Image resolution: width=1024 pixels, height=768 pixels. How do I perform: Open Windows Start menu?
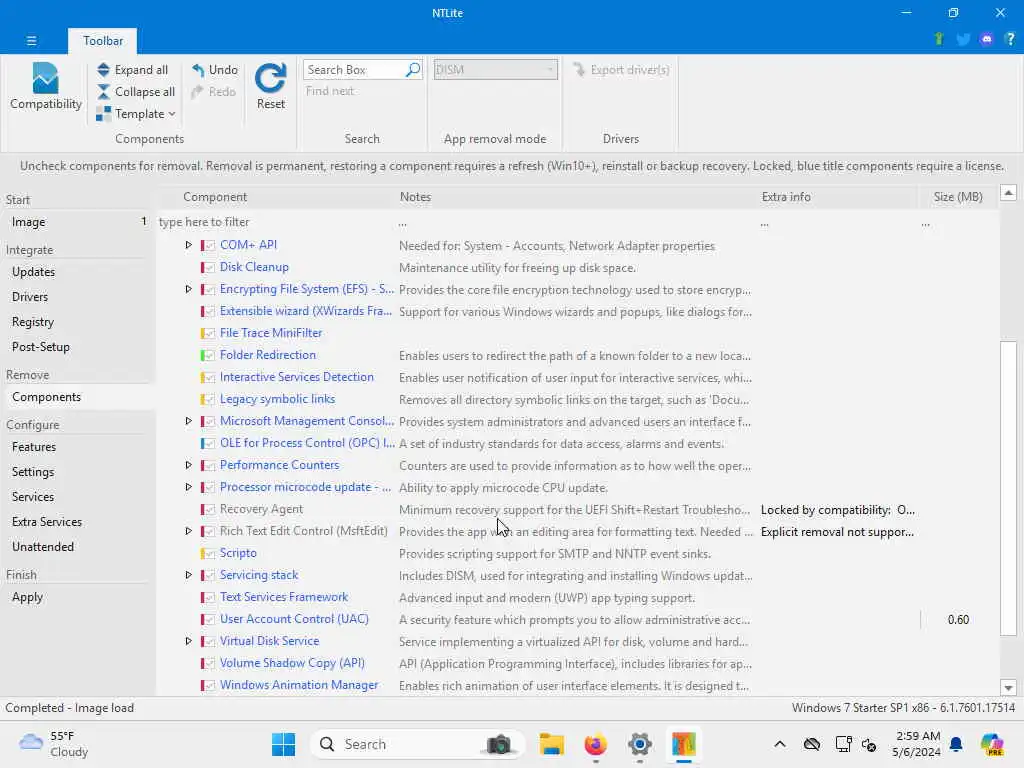click(x=283, y=744)
